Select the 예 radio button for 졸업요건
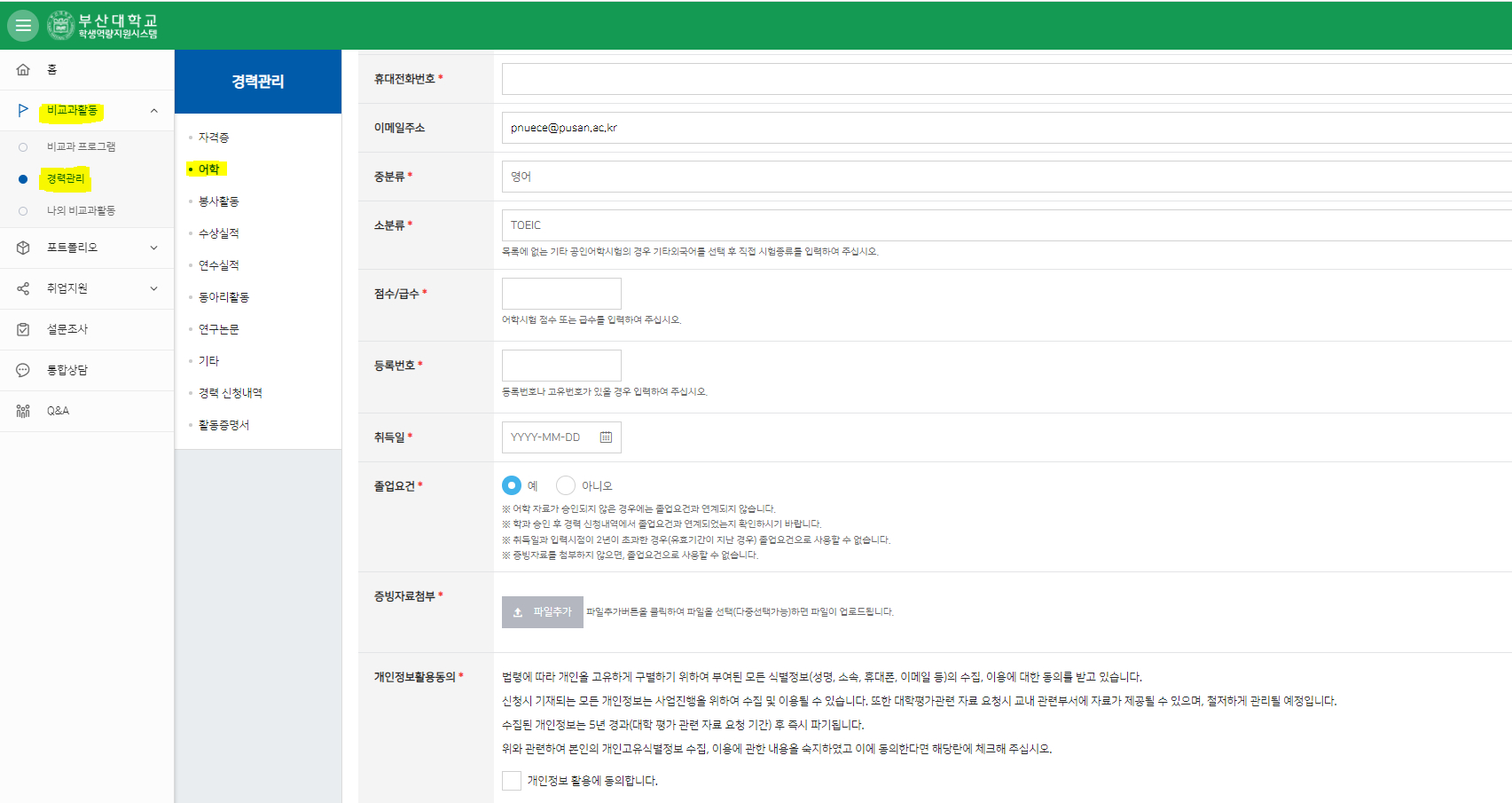The width and height of the screenshot is (1512, 803). pyautogui.click(x=512, y=485)
